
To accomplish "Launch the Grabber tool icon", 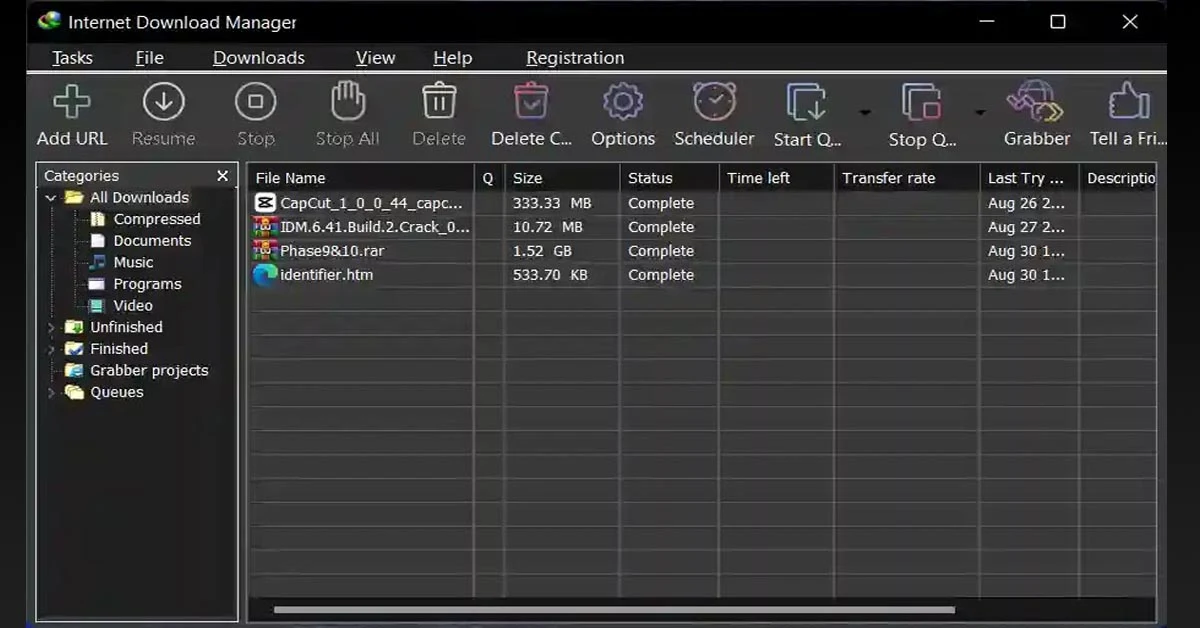I will click(x=1036, y=102).
